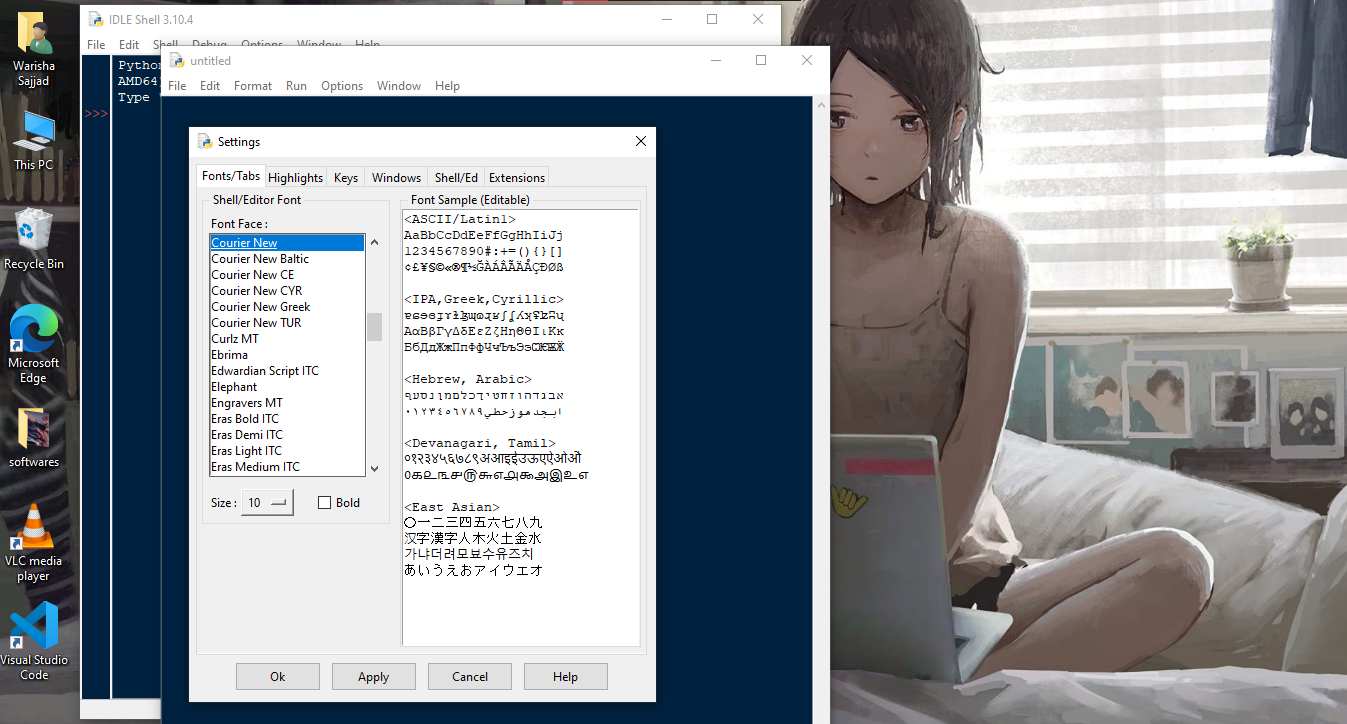Select Curlz MT font
1347x724 pixels.
[x=288, y=339]
